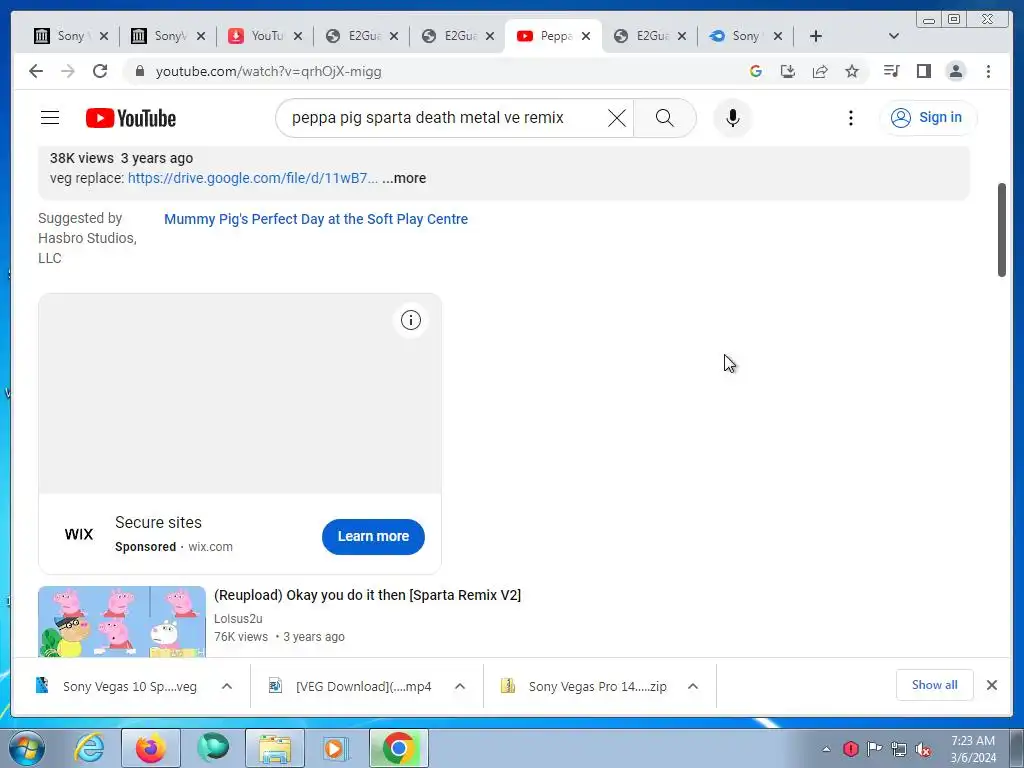Launch Internet Explorer from taskbar
1024x768 pixels.
(89, 748)
